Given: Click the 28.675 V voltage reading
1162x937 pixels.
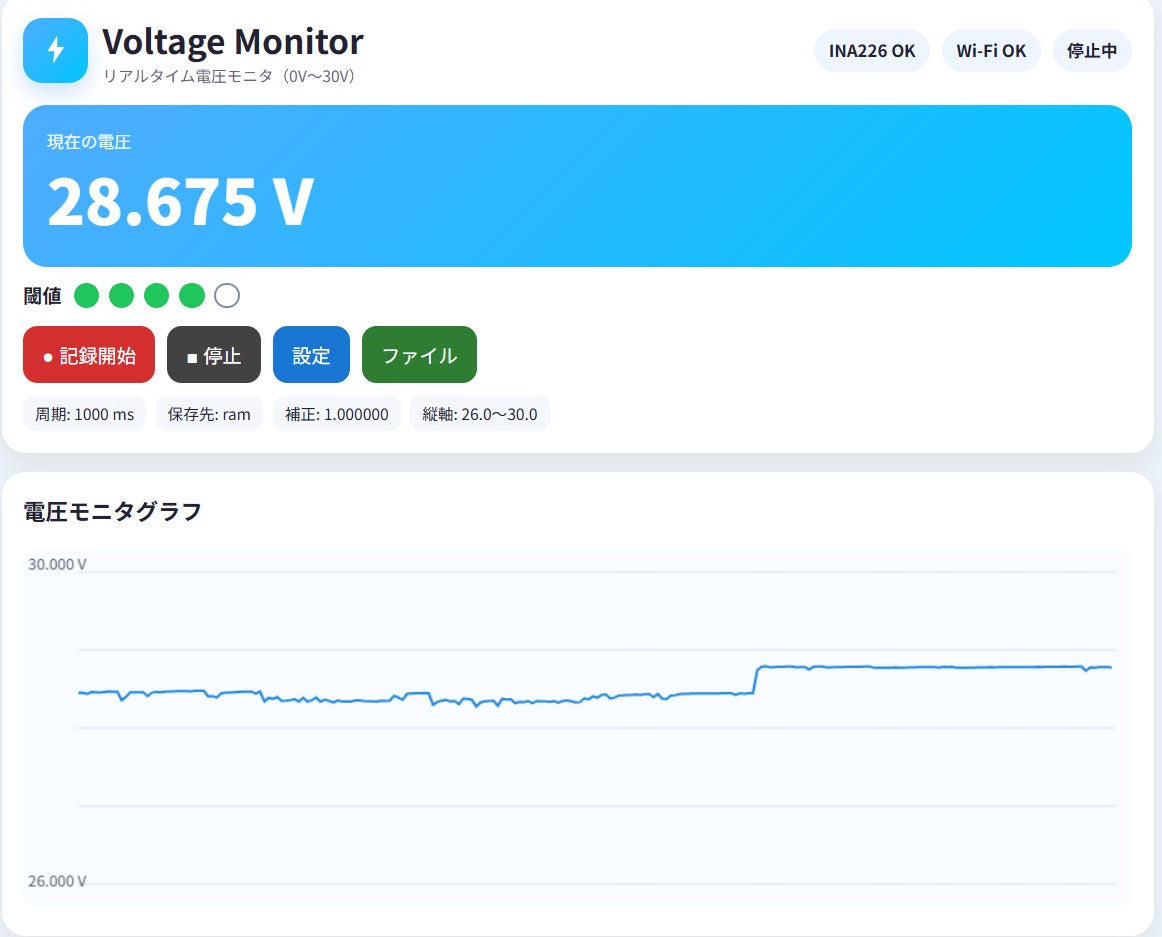Looking at the screenshot, I should click(181, 202).
